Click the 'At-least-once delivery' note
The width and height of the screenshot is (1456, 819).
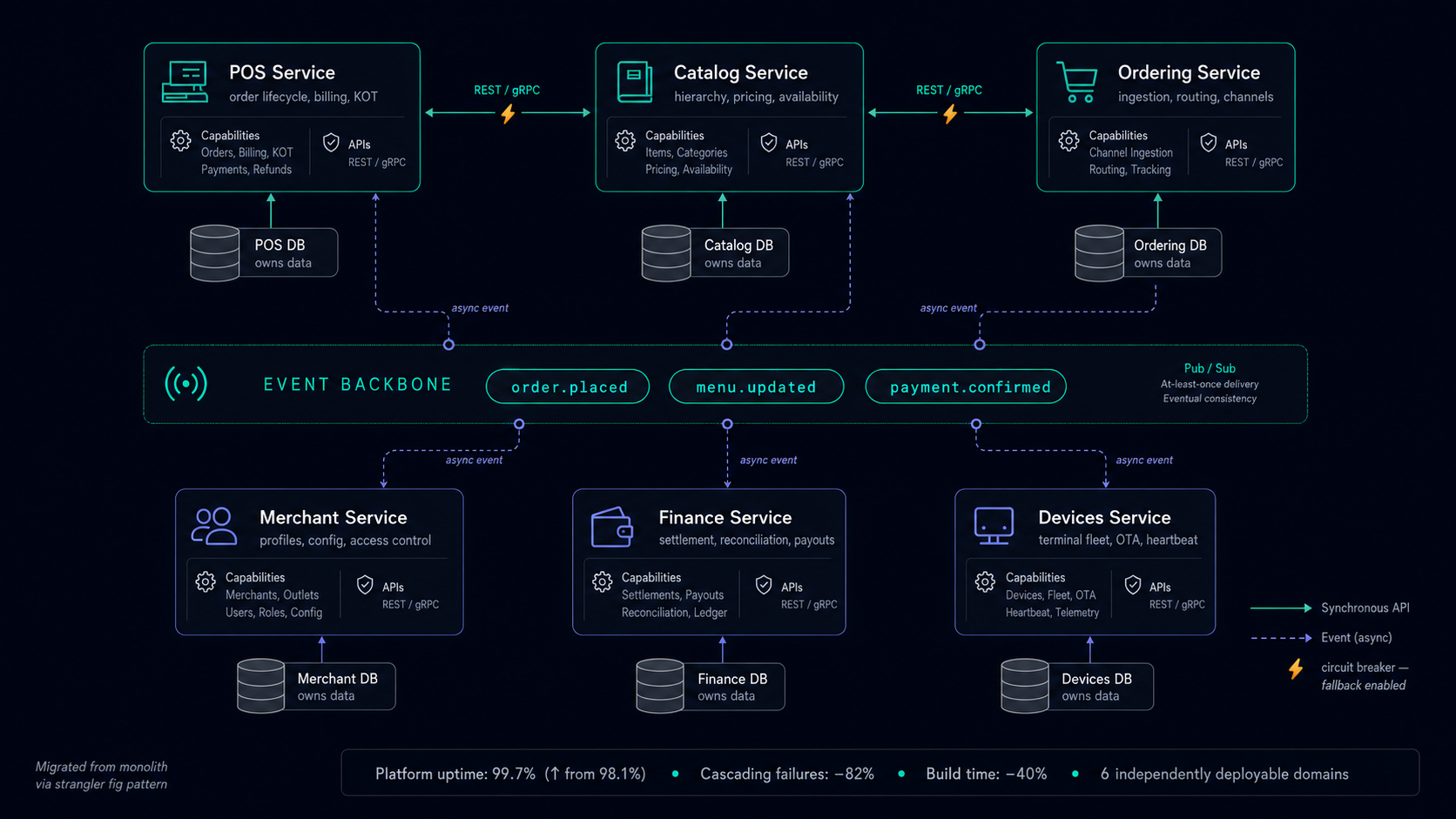click(x=1210, y=384)
